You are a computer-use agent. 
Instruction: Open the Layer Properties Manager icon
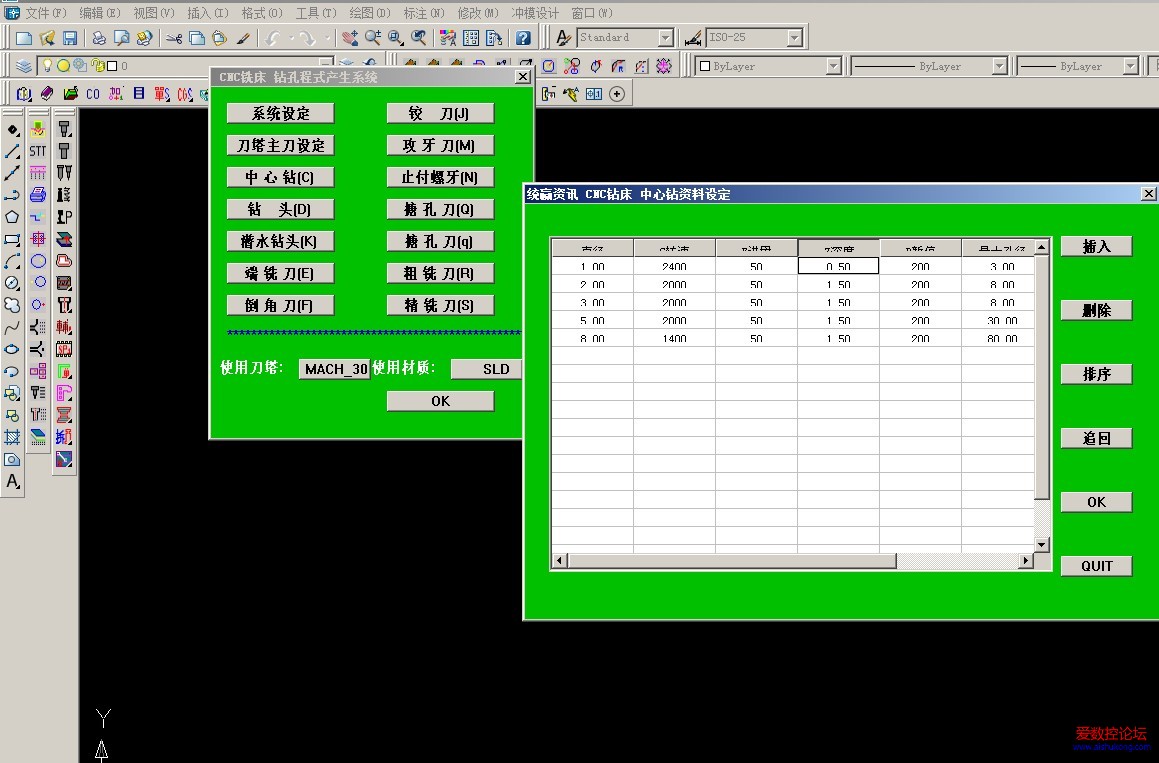tap(24, 66)
